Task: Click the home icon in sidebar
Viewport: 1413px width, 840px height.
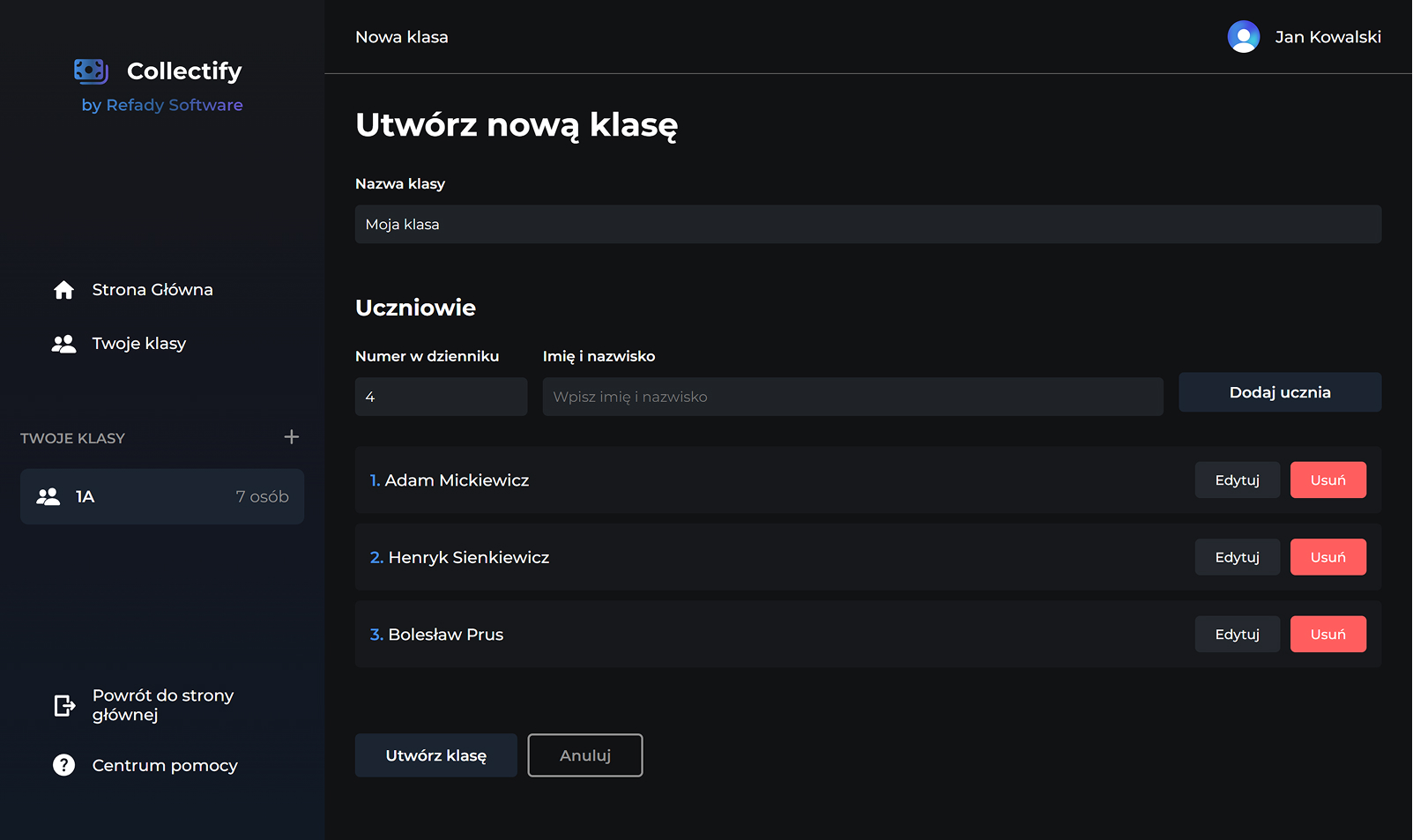Action: point(63,290)
